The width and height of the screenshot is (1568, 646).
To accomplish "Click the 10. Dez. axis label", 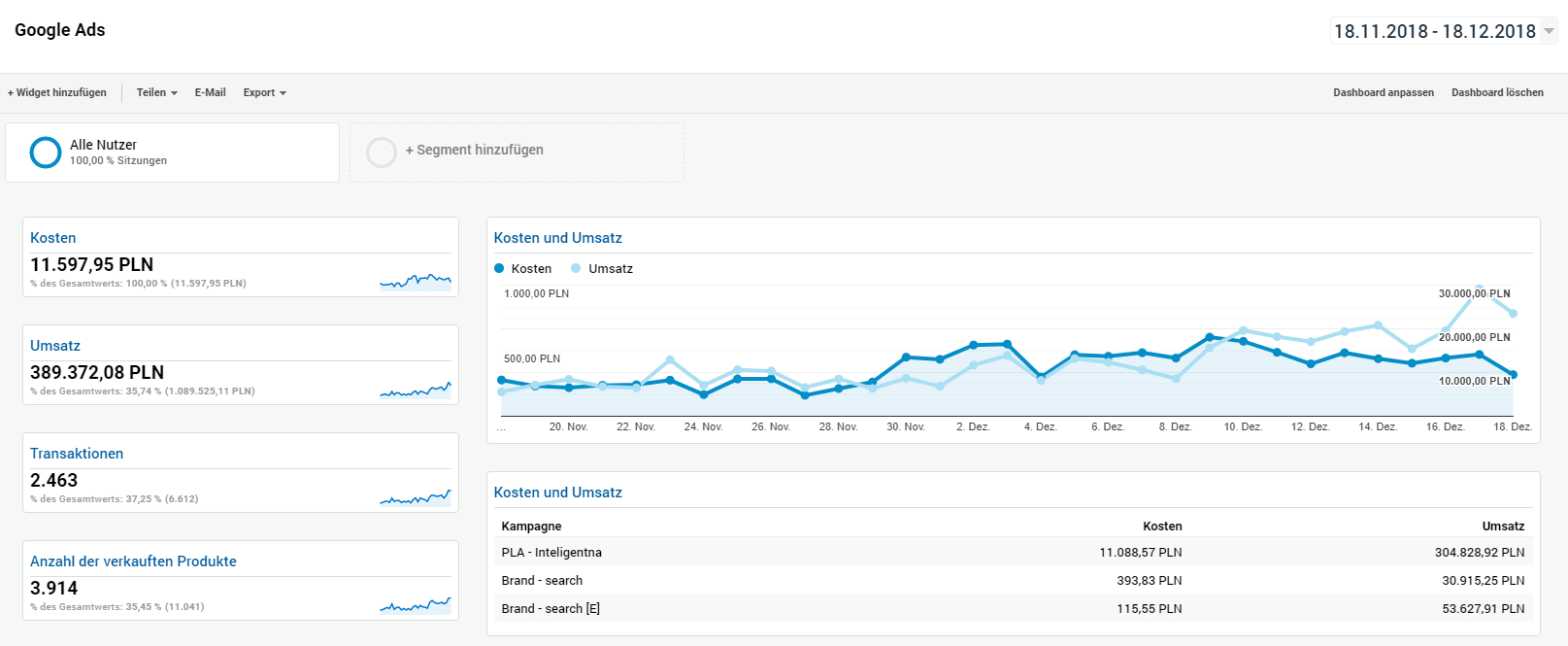I will click(1243, 426).
